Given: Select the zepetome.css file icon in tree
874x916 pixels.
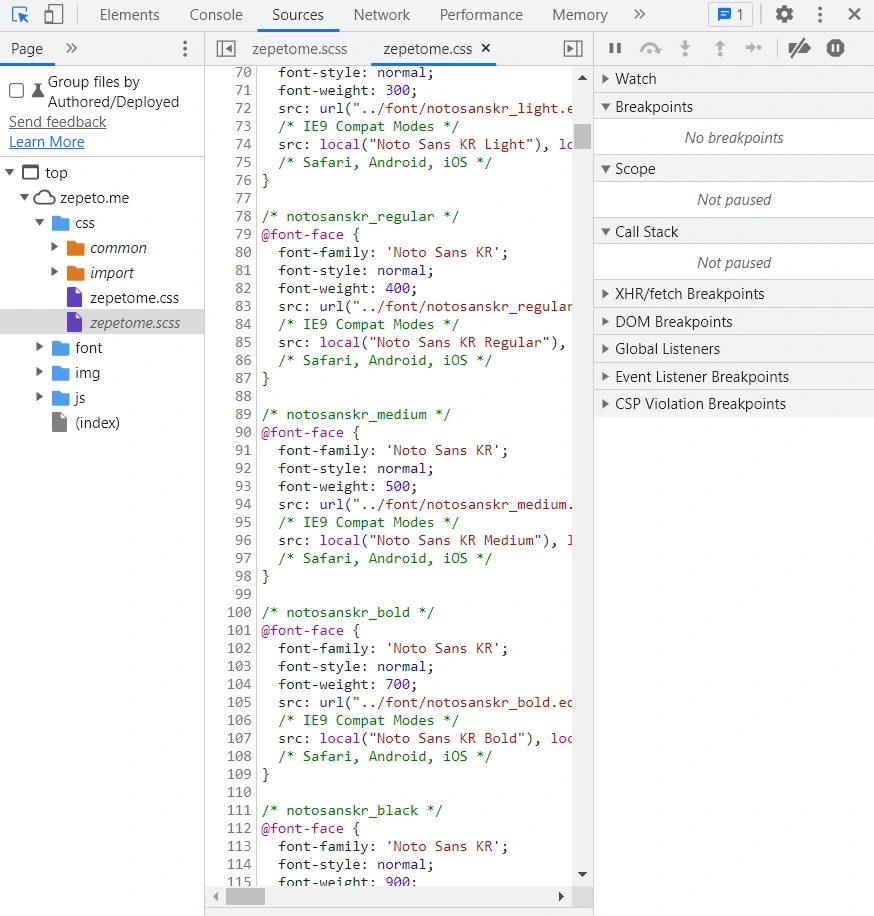Looking at the screenshot, I should (74, 297).
